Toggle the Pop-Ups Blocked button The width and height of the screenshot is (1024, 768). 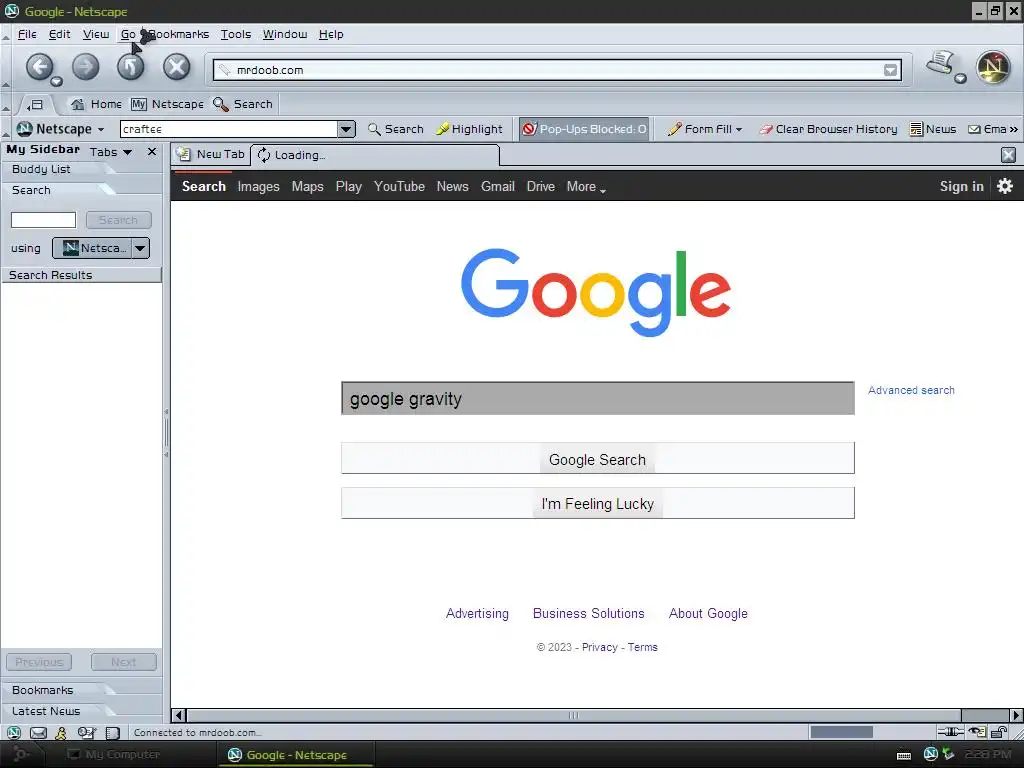point(584,129)
